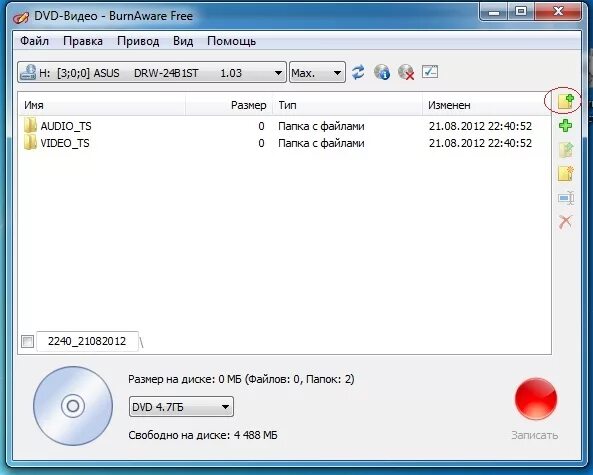The image size is (593, 475).
Task: Click the rename item icon
Action: click(566, 198)
